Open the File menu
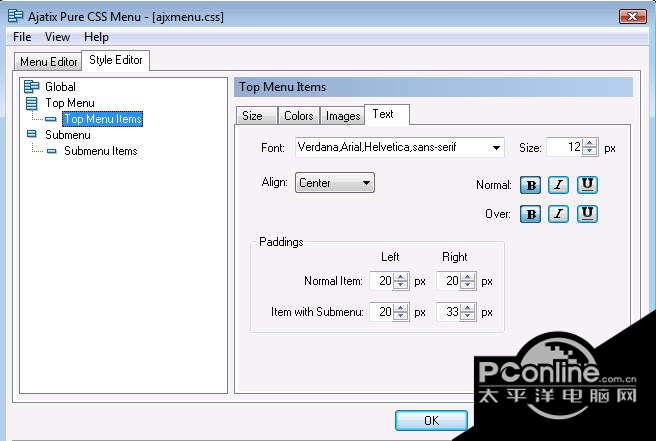 (22, 37)
